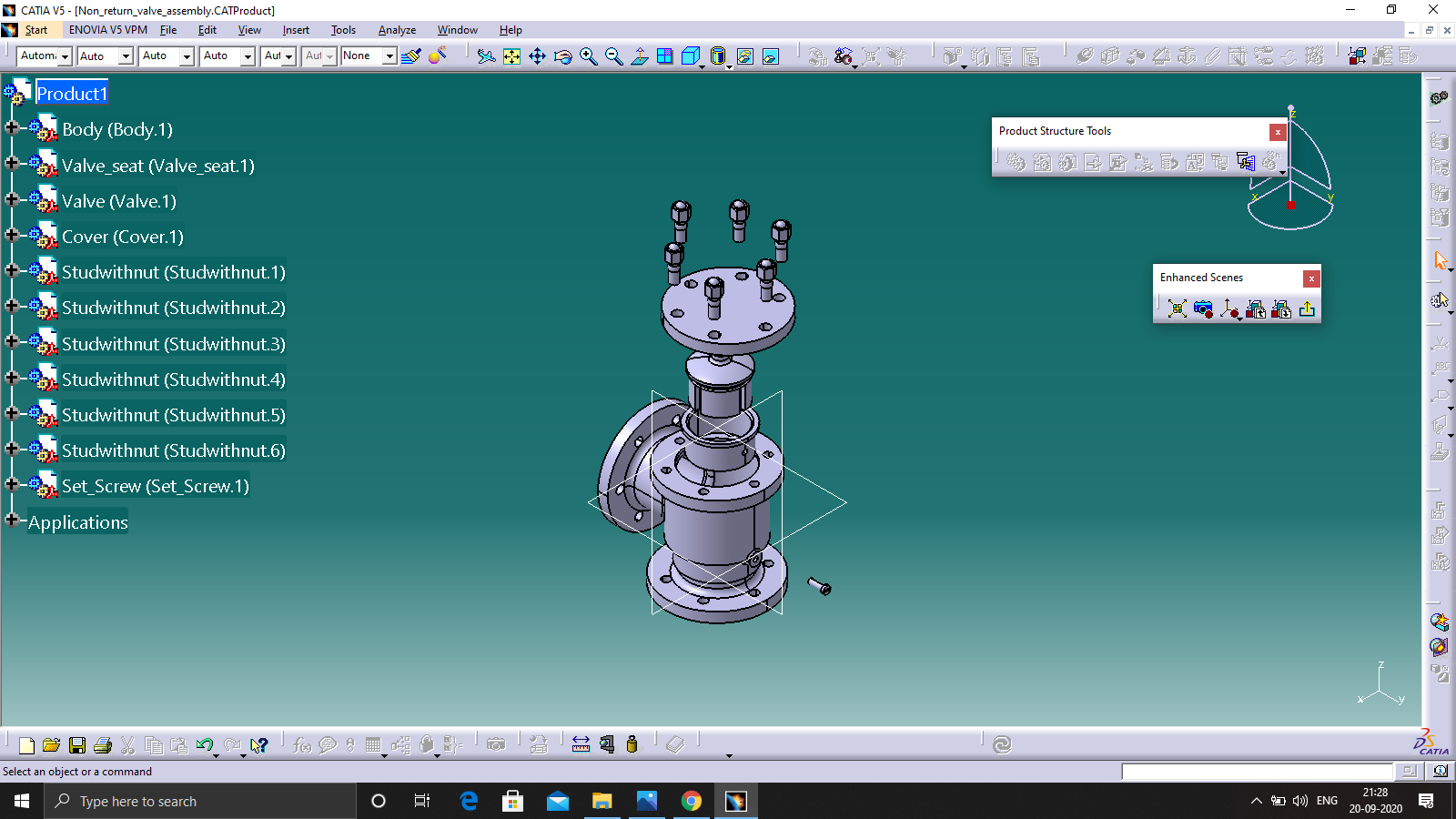The width and height of the screenshot is (1456, 819).
Task: Click the Exit Scene icon
Action: (x=1307, y=309)
